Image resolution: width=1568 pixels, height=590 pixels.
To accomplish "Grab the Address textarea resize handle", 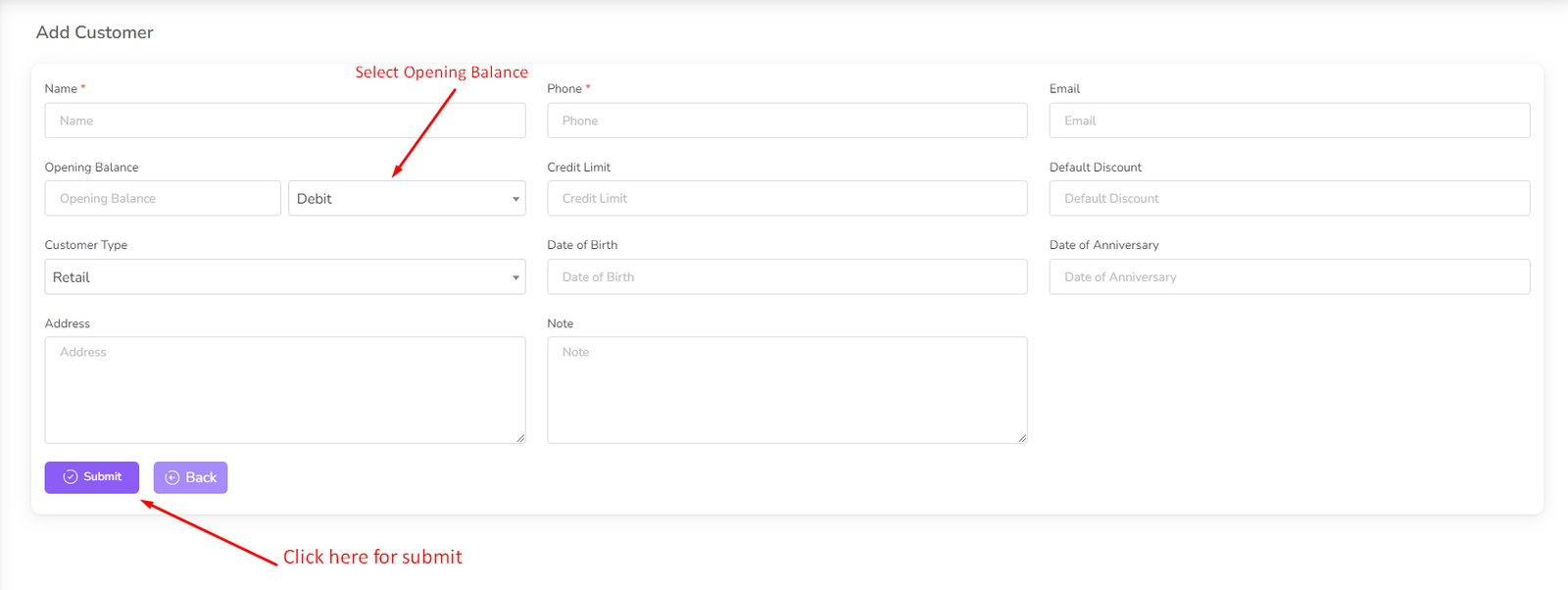I will point(520,438).
